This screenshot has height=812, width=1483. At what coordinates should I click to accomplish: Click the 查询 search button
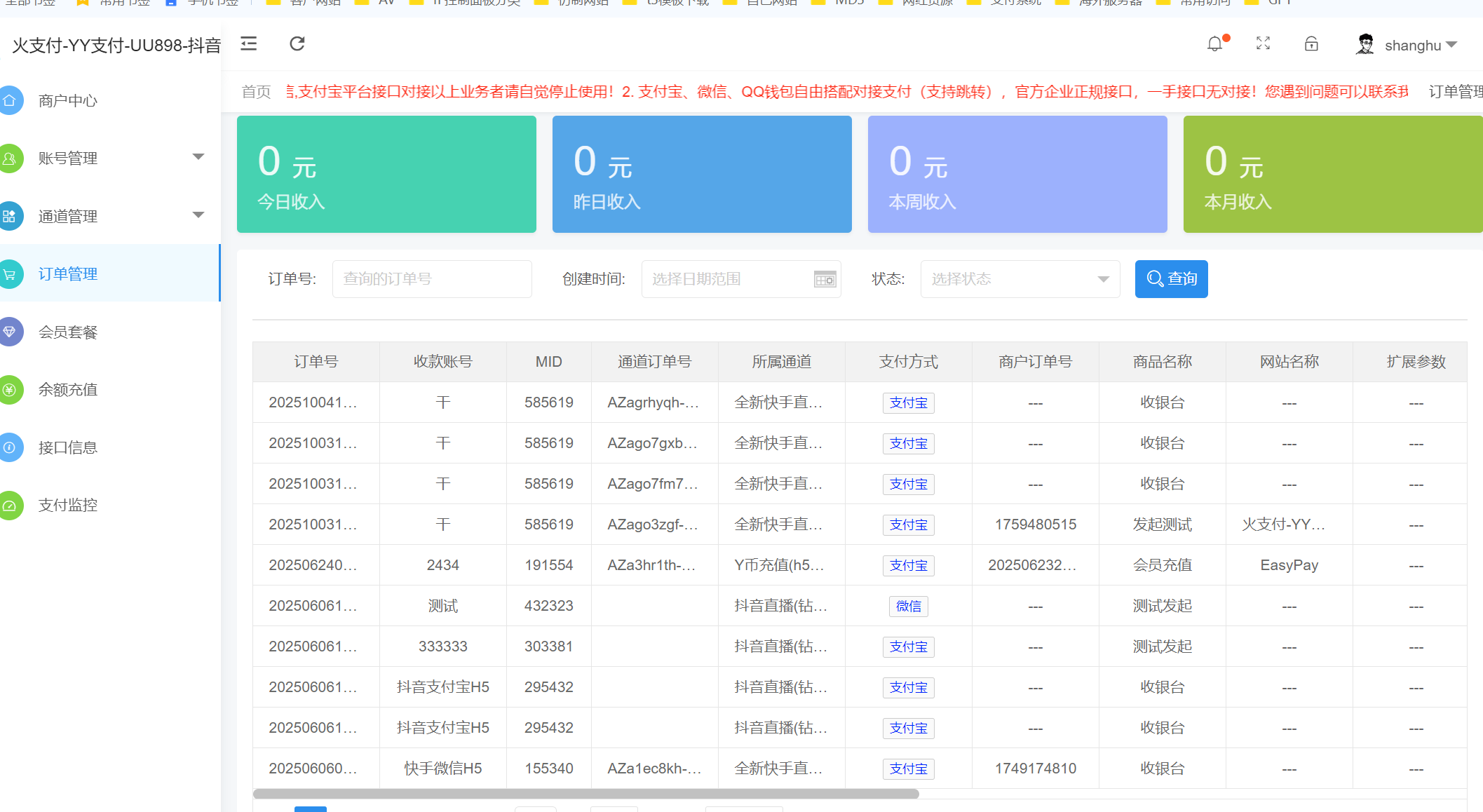(x=1171, y=279)
